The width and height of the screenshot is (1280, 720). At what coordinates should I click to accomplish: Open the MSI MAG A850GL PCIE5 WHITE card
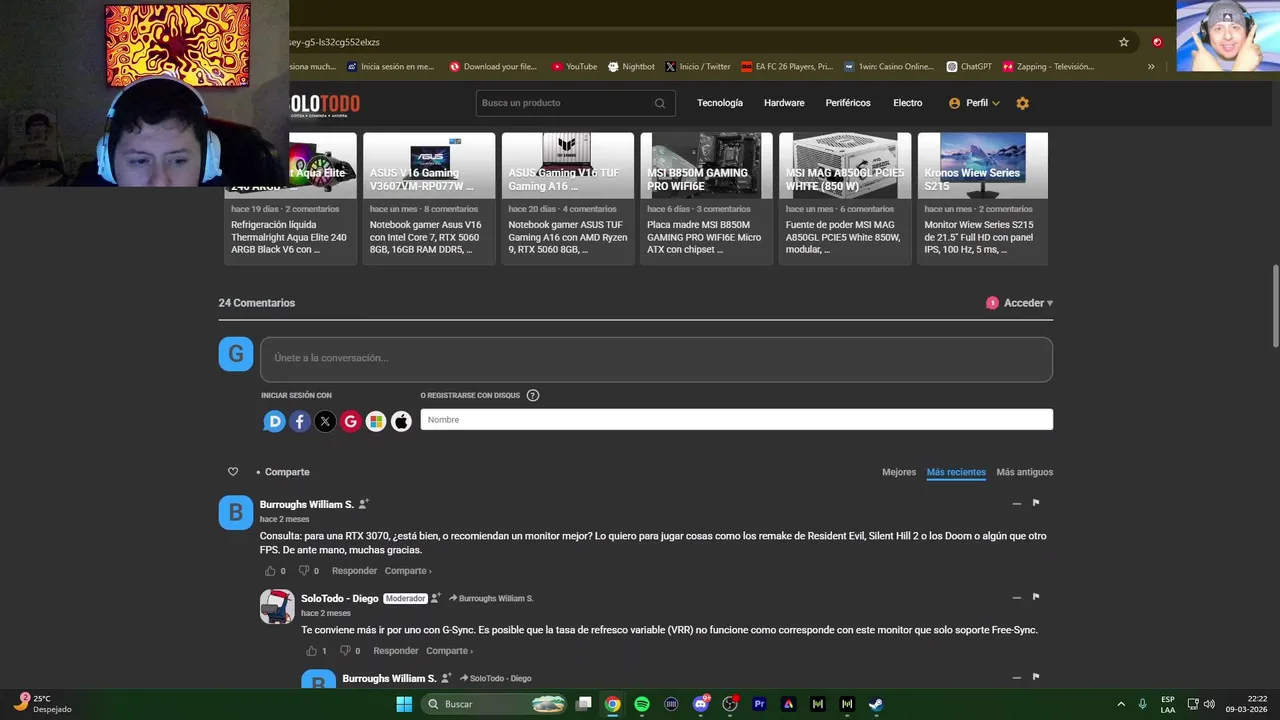[x=845, y=198]
